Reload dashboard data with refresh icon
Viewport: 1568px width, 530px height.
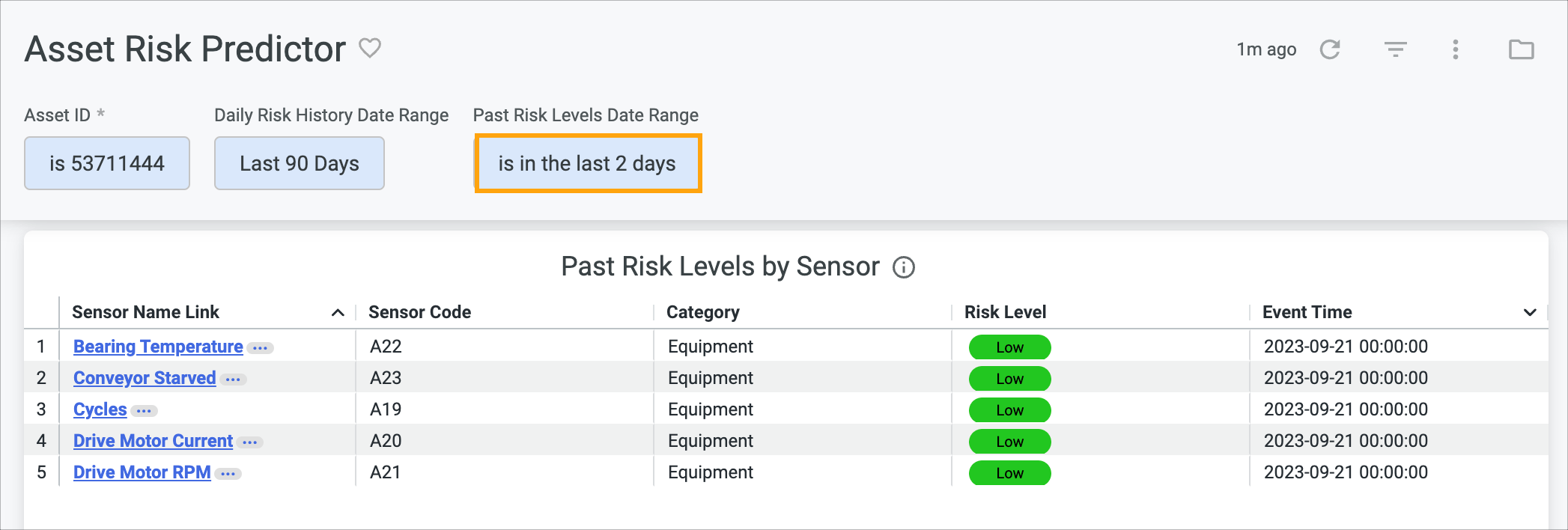(1330, 49)
